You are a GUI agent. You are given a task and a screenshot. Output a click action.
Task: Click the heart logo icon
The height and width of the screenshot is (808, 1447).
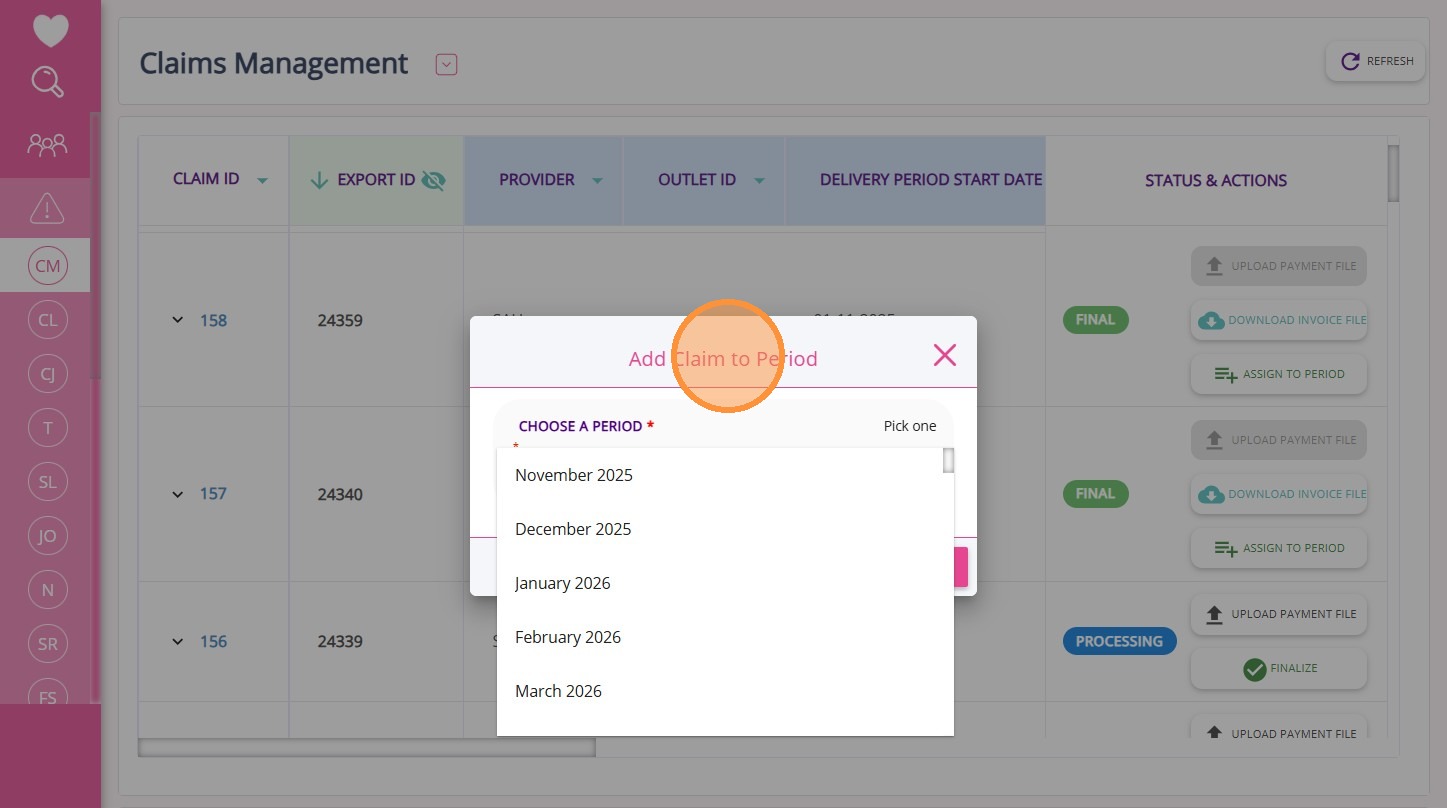[50, 30]
